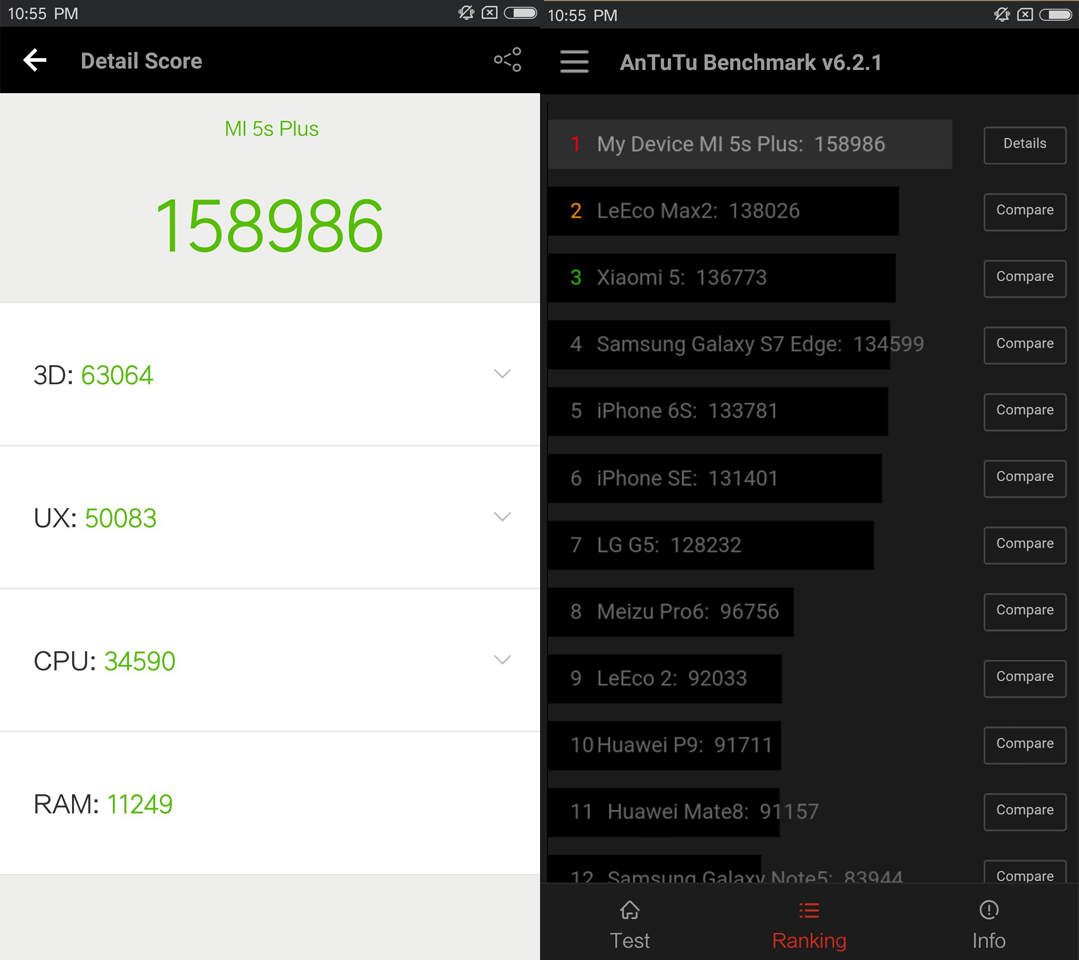Compare with iPhone SE
The width and height of the screenshot is (1079, 960).
click(x=1025, y=478)
